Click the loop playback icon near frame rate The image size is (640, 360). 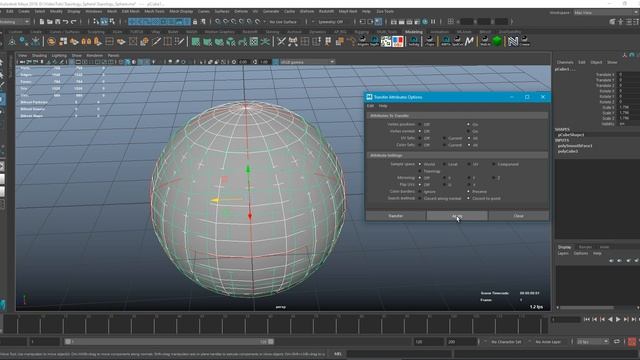point(617,342)
